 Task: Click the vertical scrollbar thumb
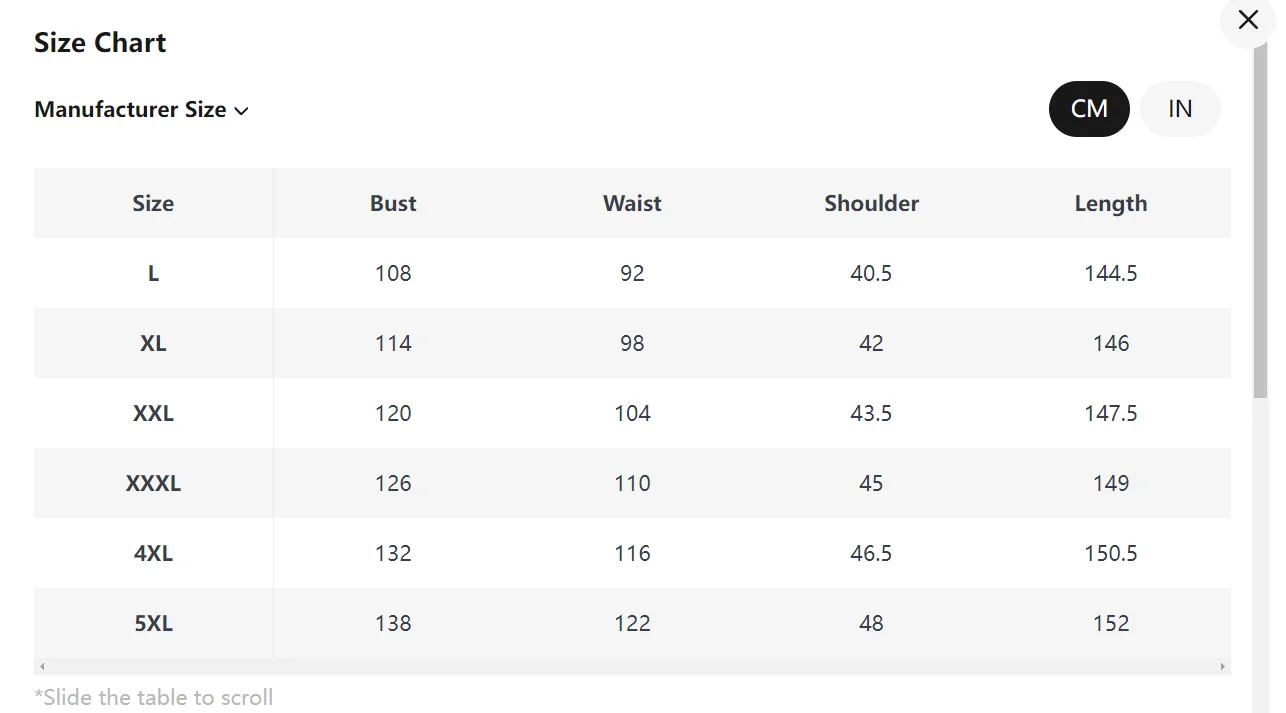coord(1260,220)
